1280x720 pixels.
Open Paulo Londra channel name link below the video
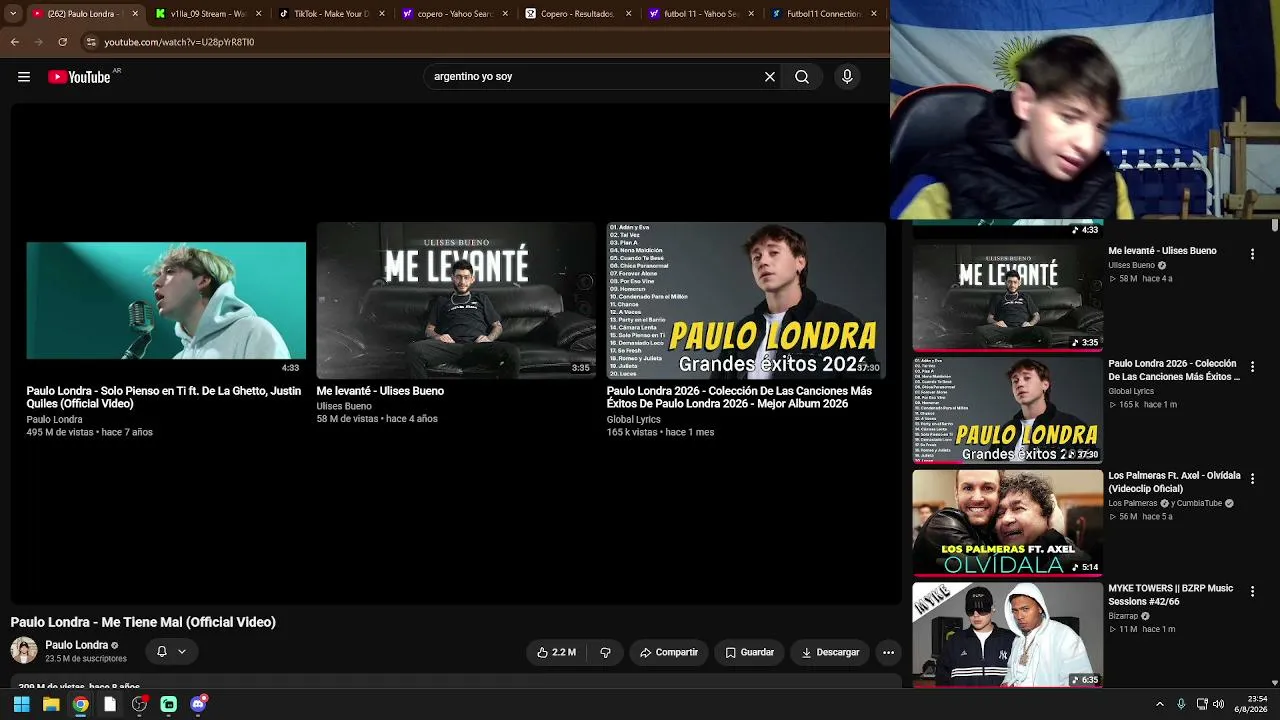click(x=76, y=645)
